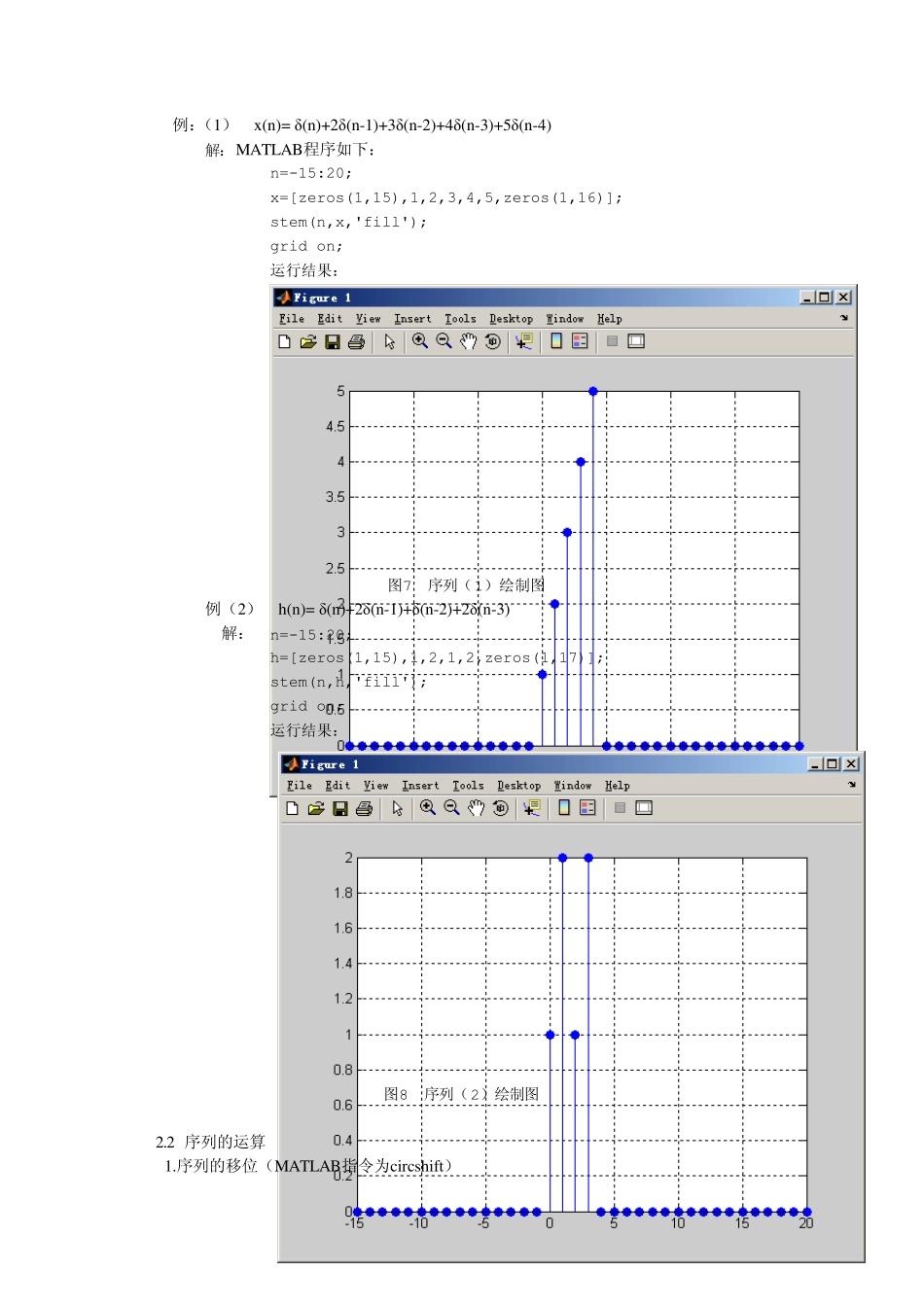Select Pan hand tool in lower figure window

(x=477, y=808)
